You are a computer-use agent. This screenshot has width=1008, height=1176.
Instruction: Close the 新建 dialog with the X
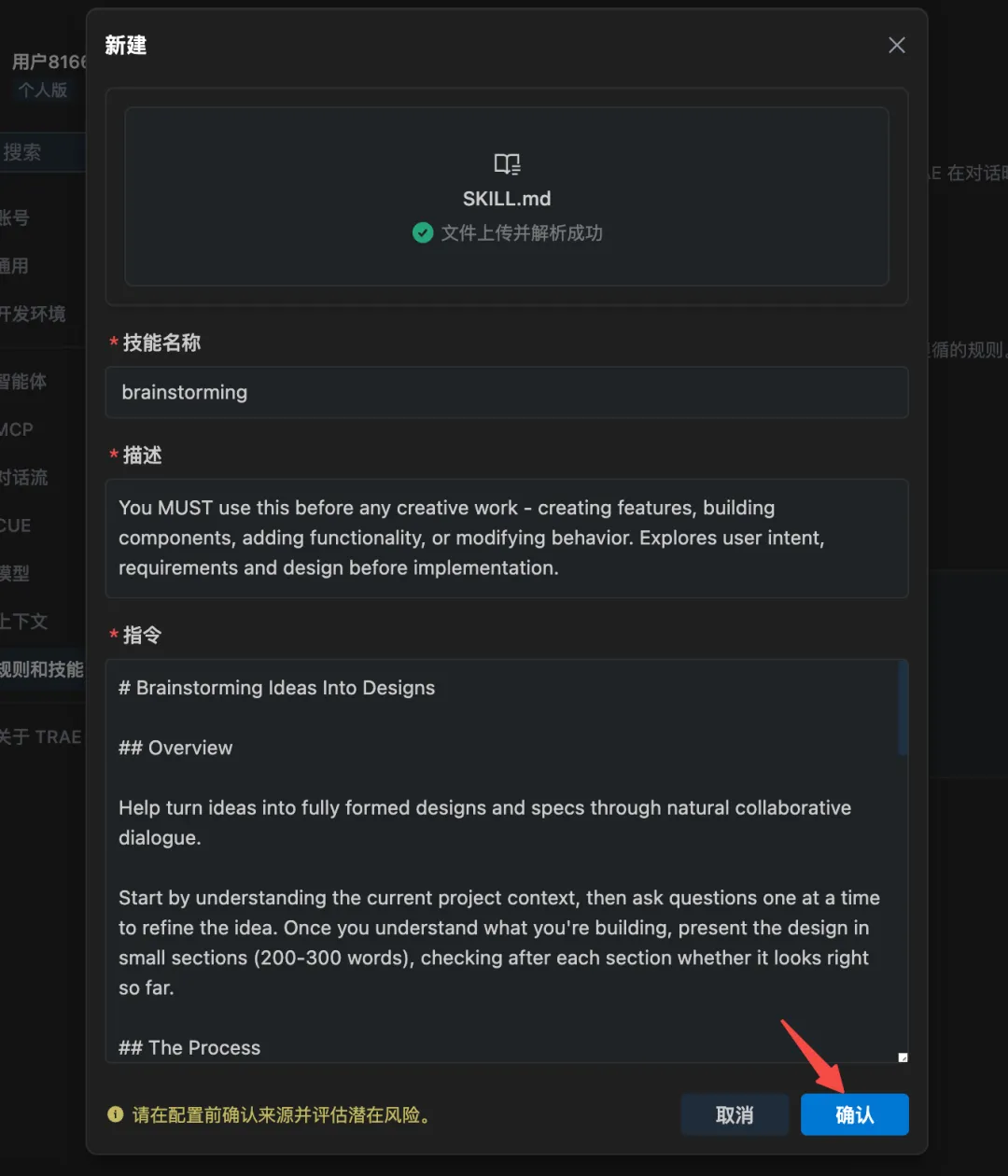click(897, 45)
